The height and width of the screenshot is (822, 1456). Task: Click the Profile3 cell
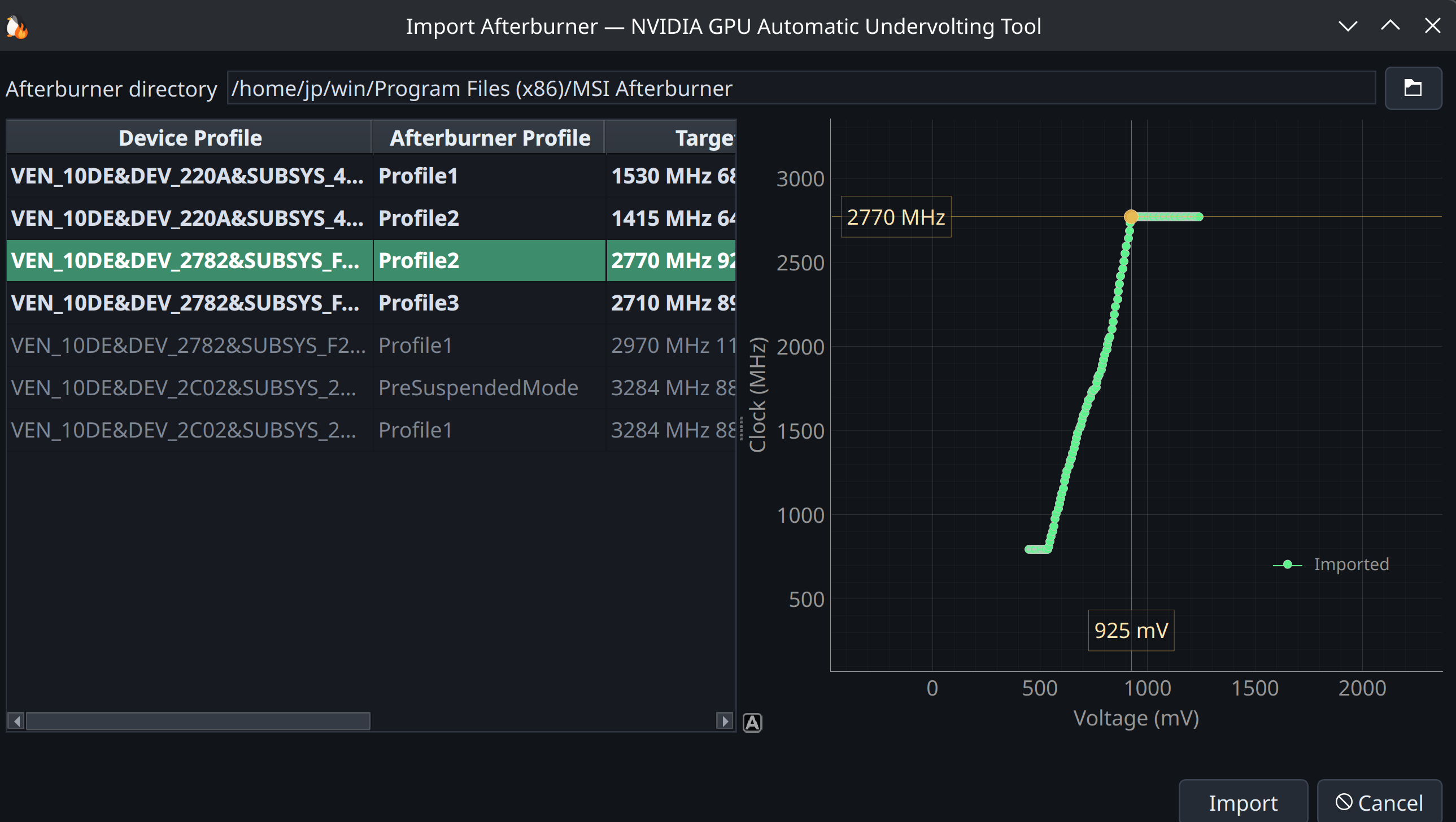tap(490, 303)
